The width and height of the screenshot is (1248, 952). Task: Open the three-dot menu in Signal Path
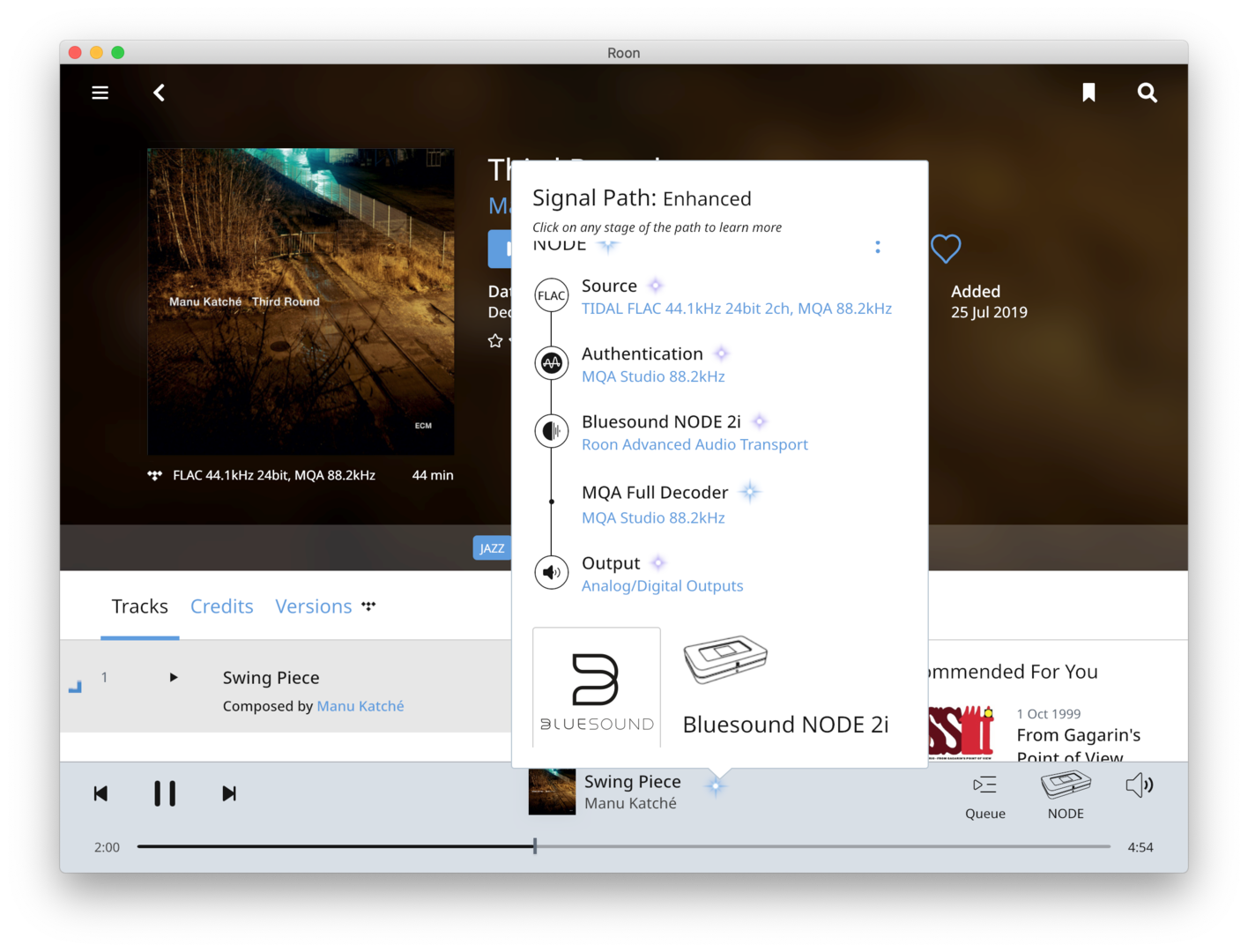point(877,247)
